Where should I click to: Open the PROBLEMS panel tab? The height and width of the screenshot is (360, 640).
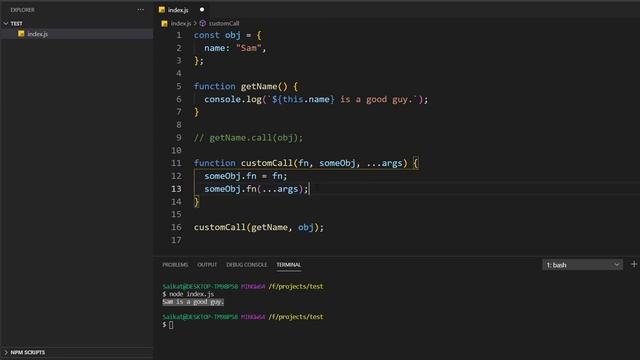tap(175, 265)
